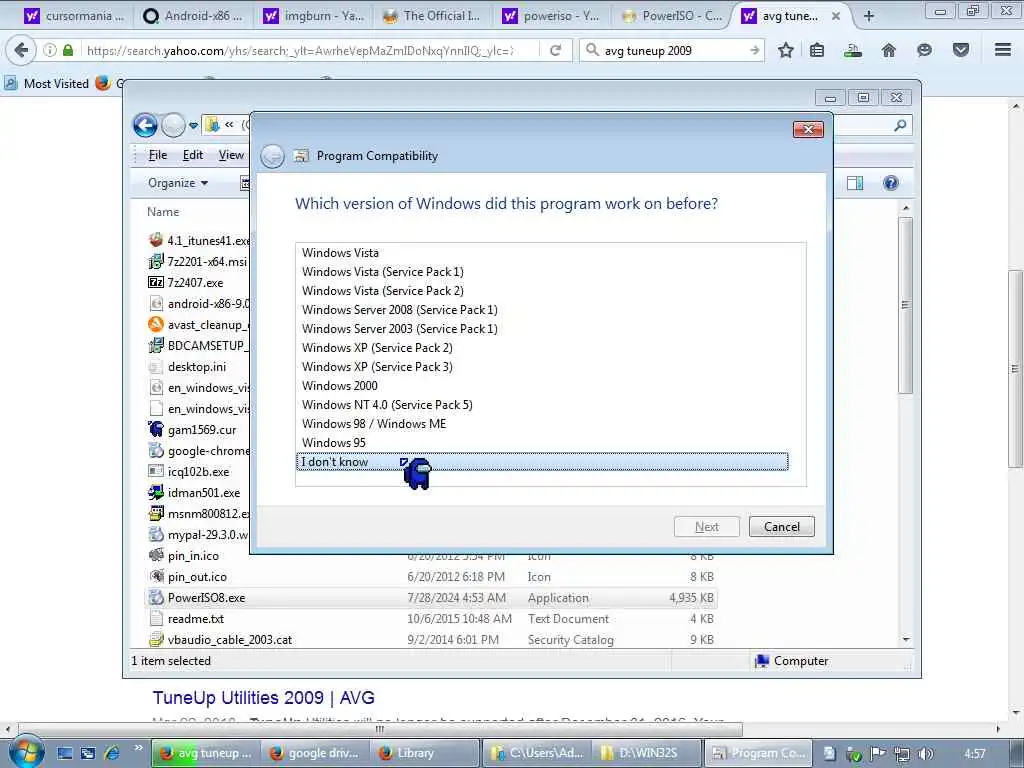Select Windows Vista (Service Pack 1)

(383, 272)
